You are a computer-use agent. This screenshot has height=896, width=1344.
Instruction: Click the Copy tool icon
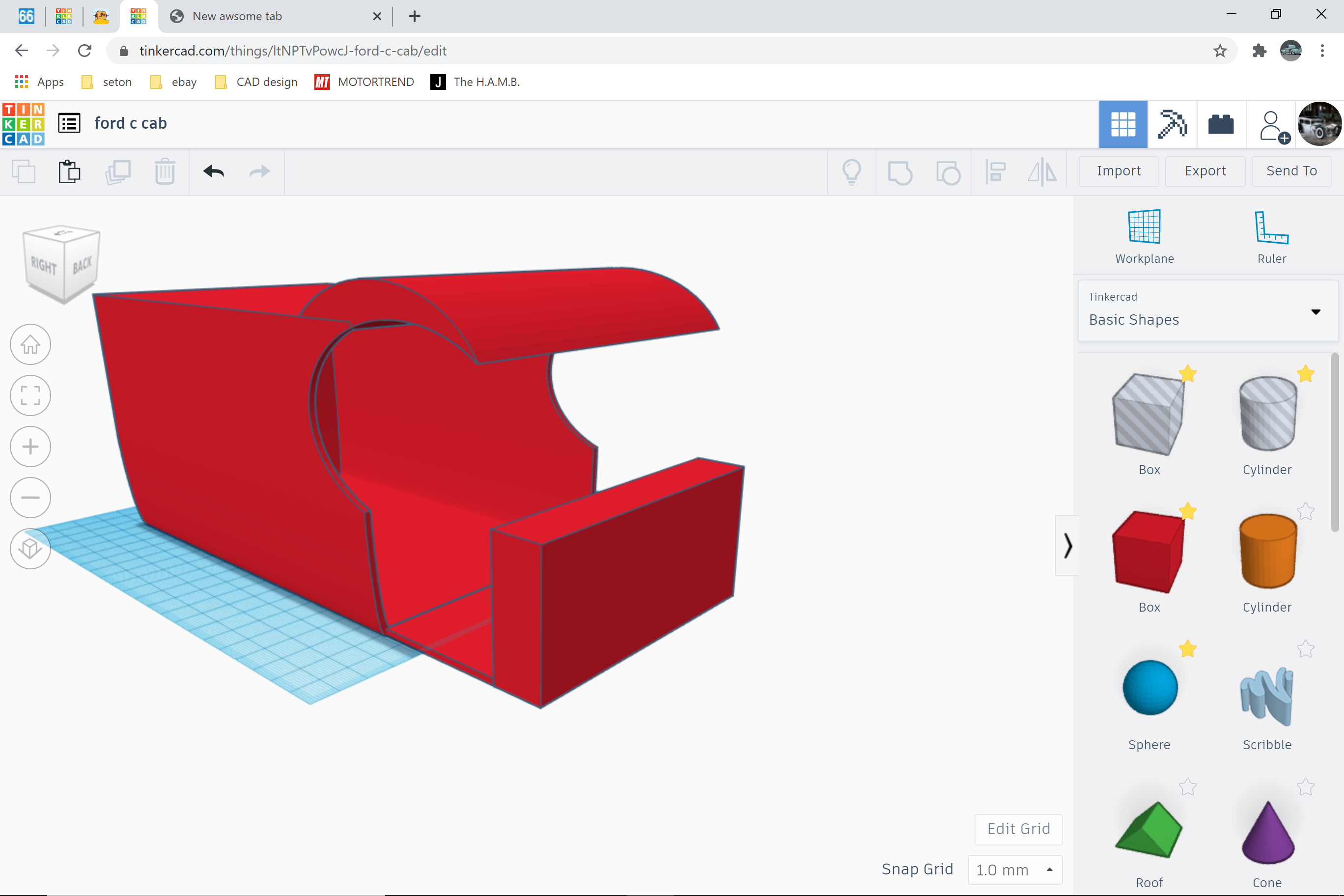(24, 171)
